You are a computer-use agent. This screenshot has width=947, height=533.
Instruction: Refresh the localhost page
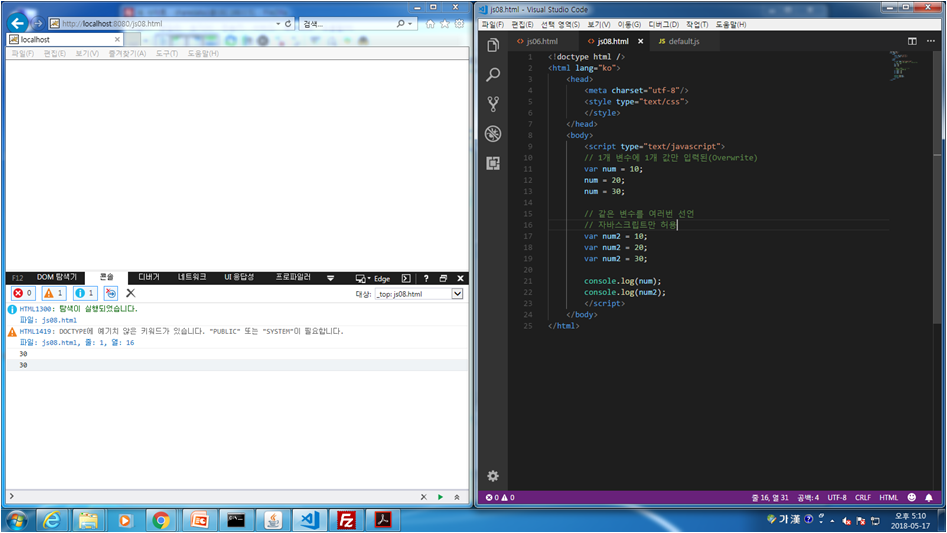pyautogui.click(x=288, y=24)
